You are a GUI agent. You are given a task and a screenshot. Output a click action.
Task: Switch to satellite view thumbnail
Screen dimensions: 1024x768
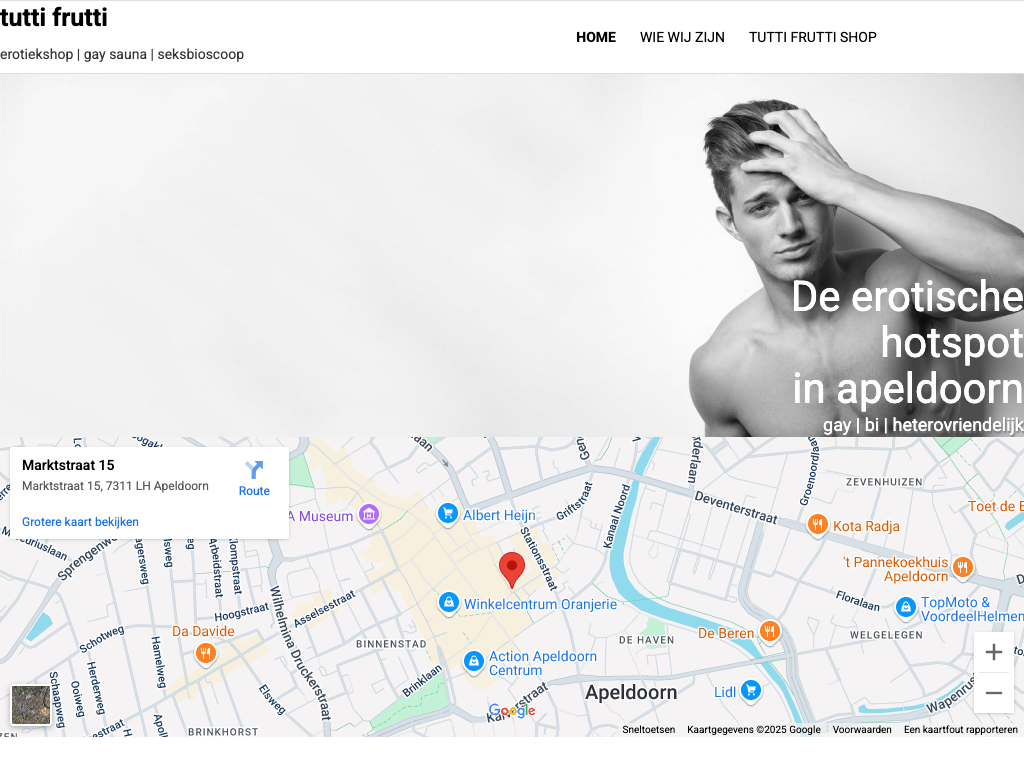[x=31, y=705]
